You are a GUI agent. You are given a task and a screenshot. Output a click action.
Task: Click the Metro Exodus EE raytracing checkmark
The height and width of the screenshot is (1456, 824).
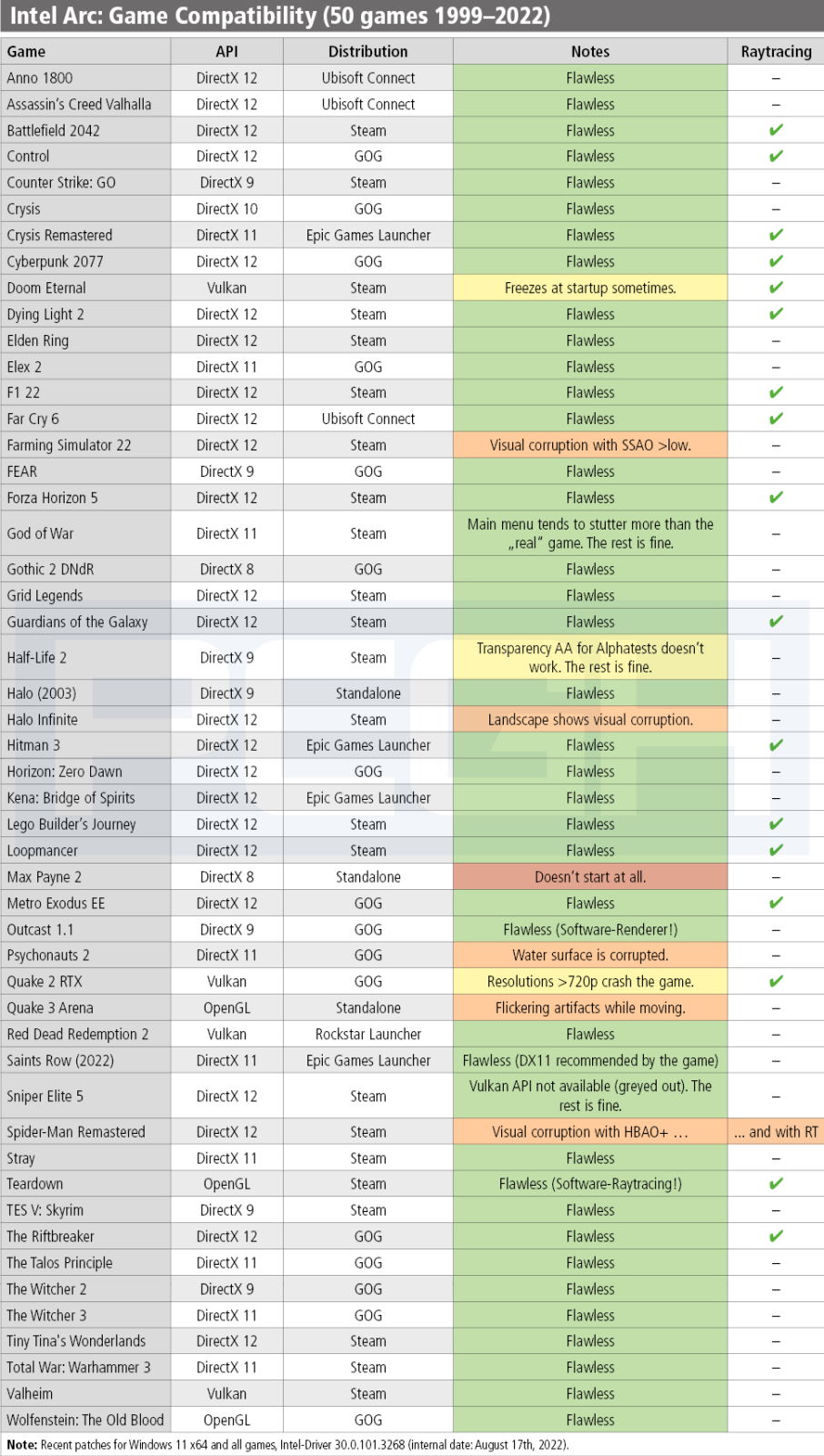[x=776, y=903]
